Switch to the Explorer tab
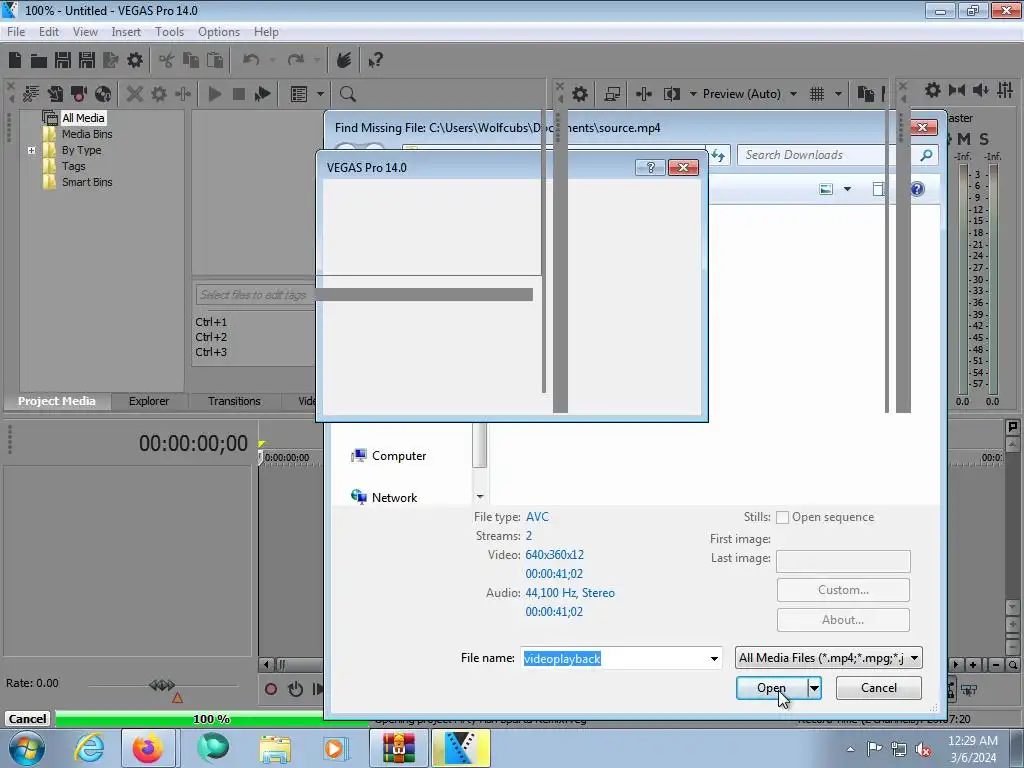 pos(149,401)
